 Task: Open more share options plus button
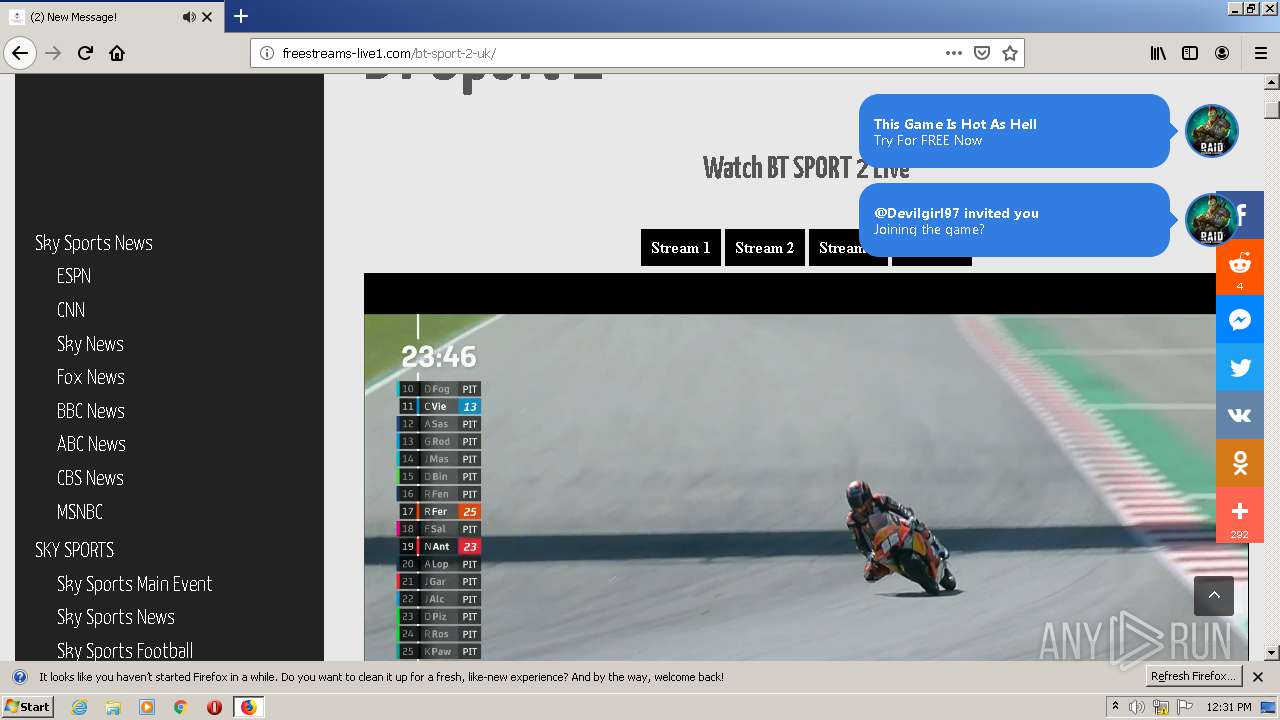[x=1240, y=515]
